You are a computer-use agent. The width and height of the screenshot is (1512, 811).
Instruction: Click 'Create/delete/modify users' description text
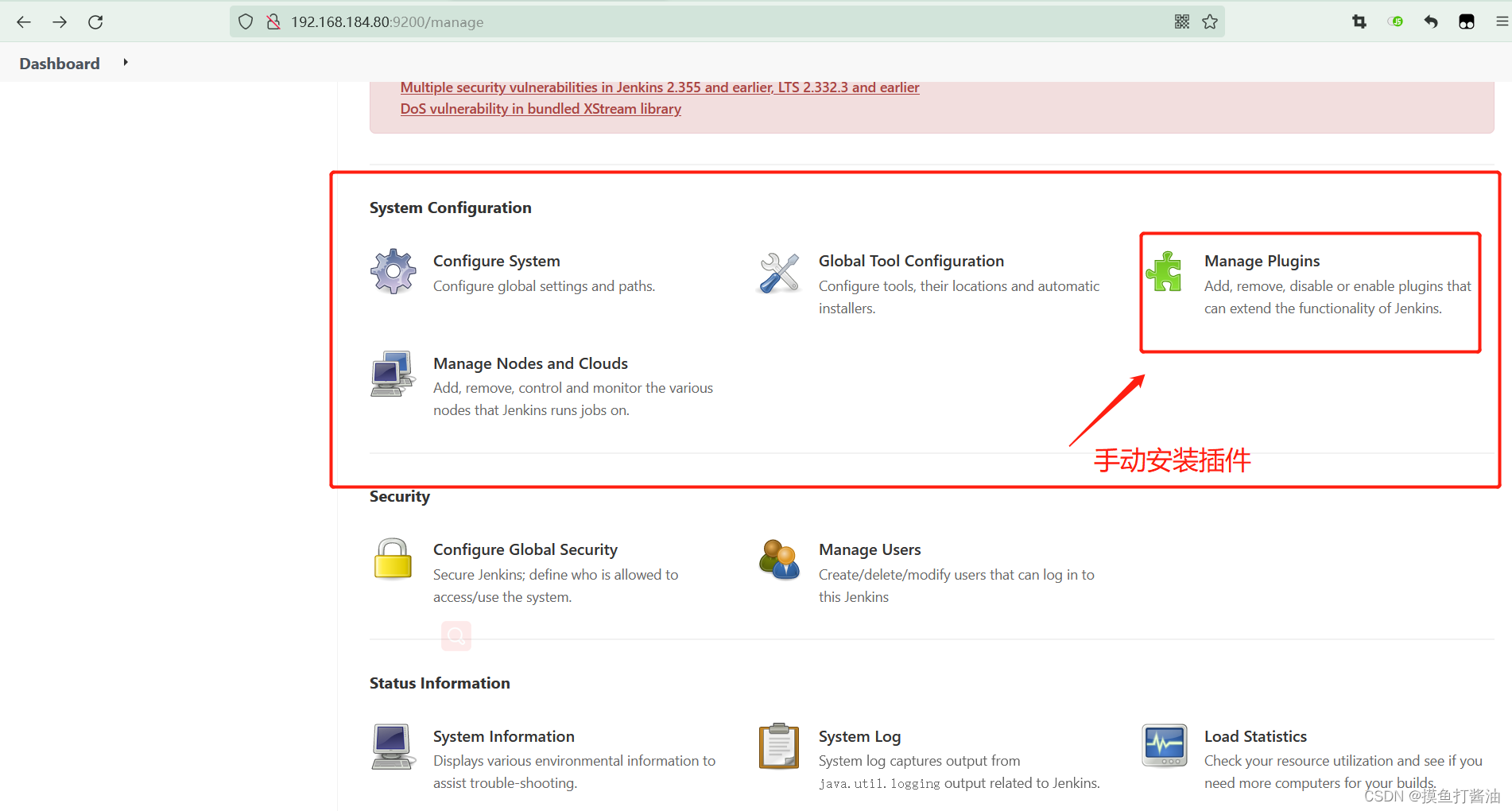pyautogui.click(x=956, y=586)
